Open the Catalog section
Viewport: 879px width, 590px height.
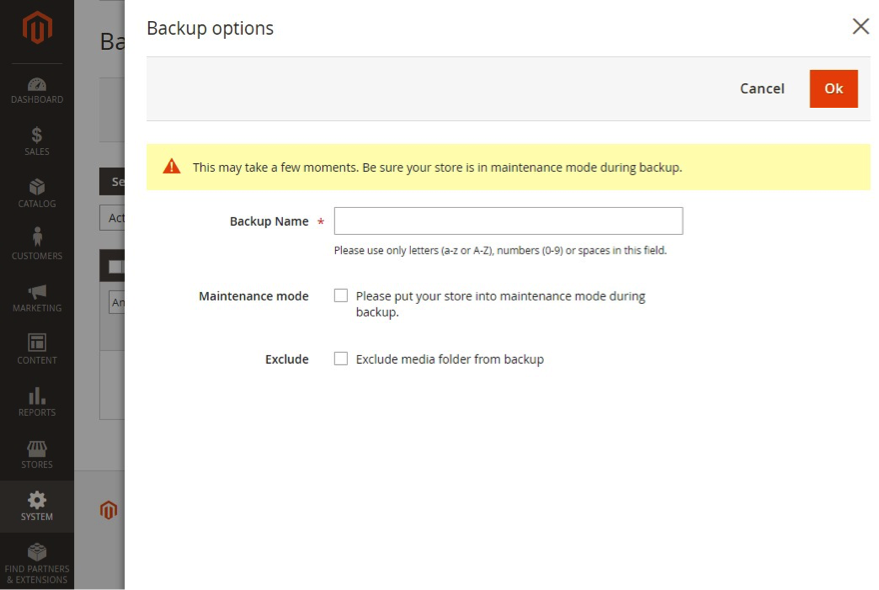coord(37,194)
